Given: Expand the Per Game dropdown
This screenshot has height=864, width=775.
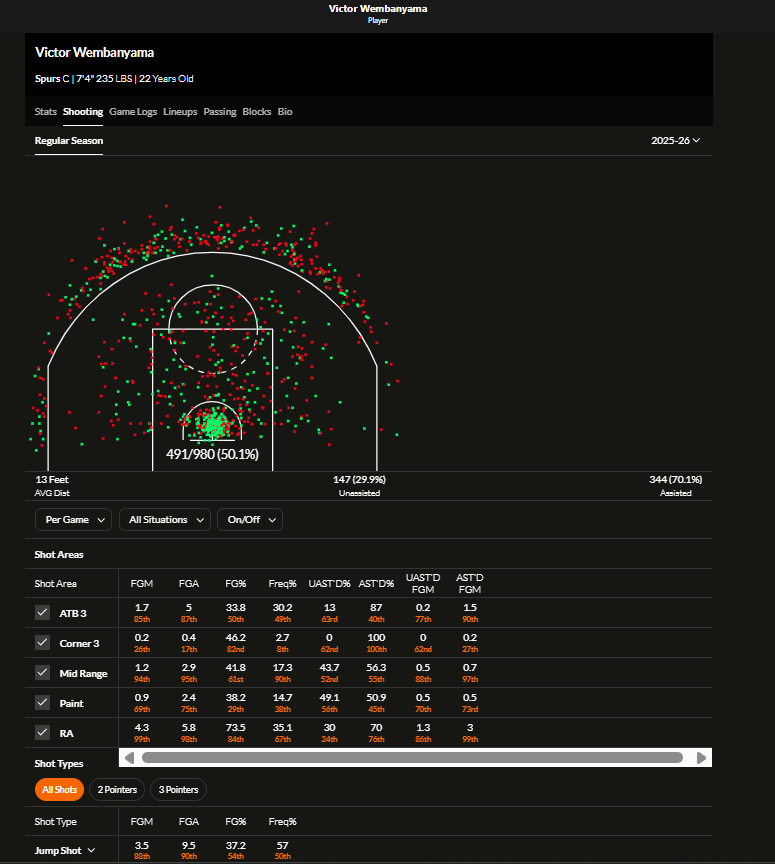Looking at the screenshot, I should coord(73,520).
